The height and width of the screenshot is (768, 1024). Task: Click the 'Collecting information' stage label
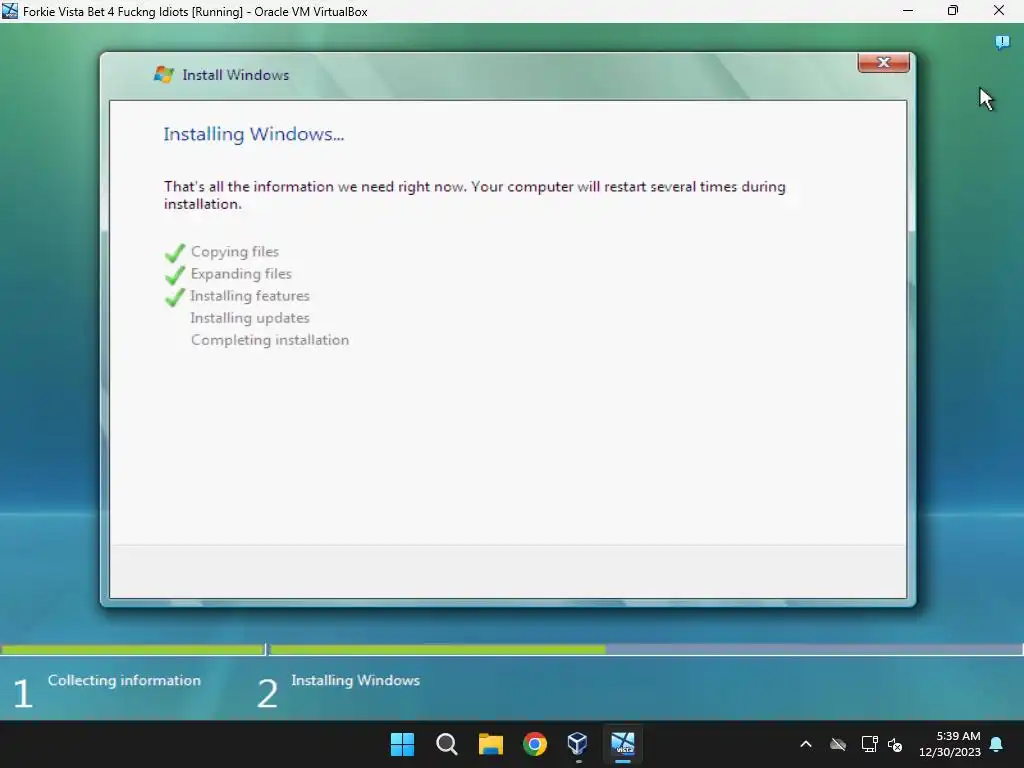124,680
